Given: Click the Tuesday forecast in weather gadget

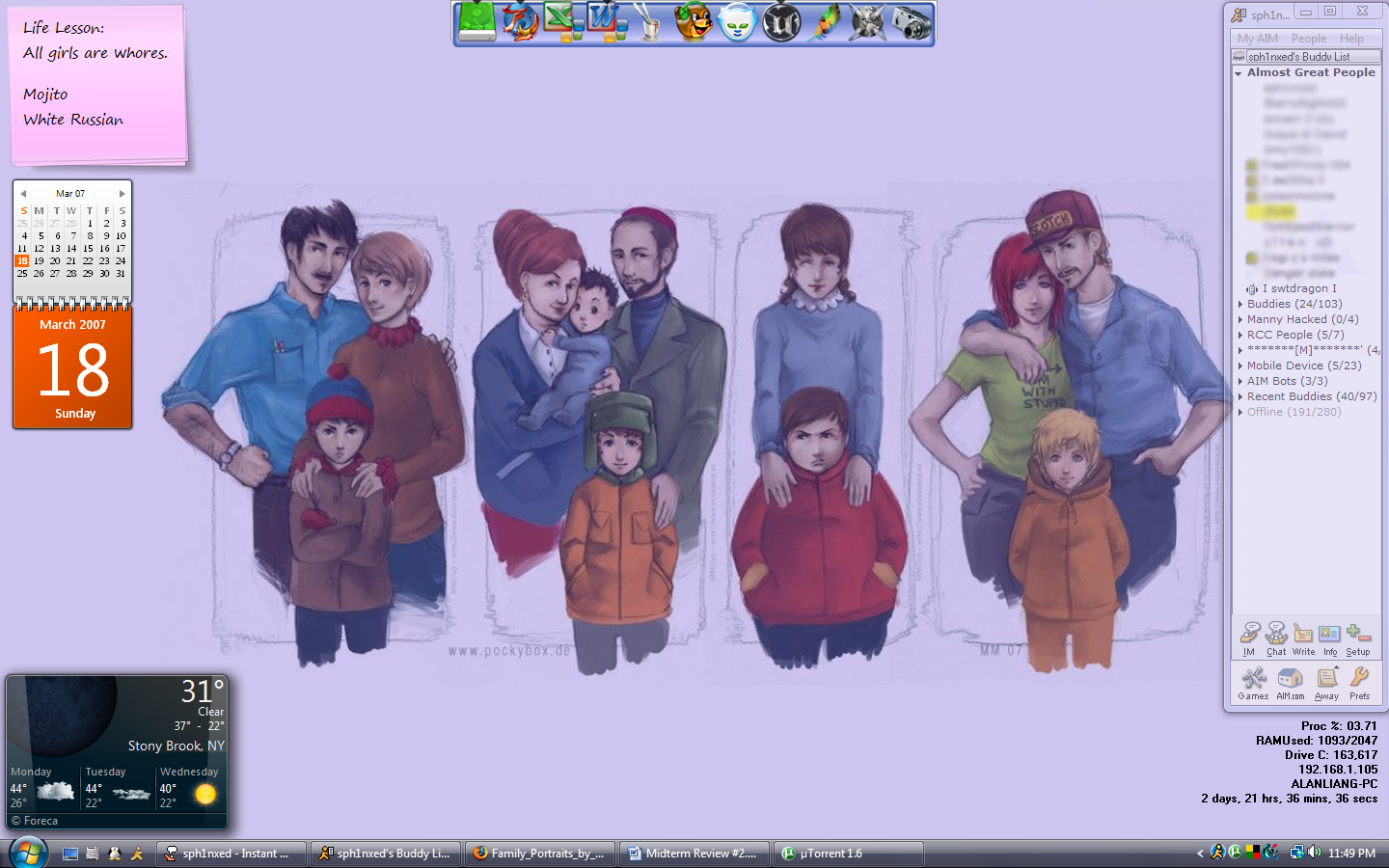Looking at the screenshot, I should tap(118, 788).
